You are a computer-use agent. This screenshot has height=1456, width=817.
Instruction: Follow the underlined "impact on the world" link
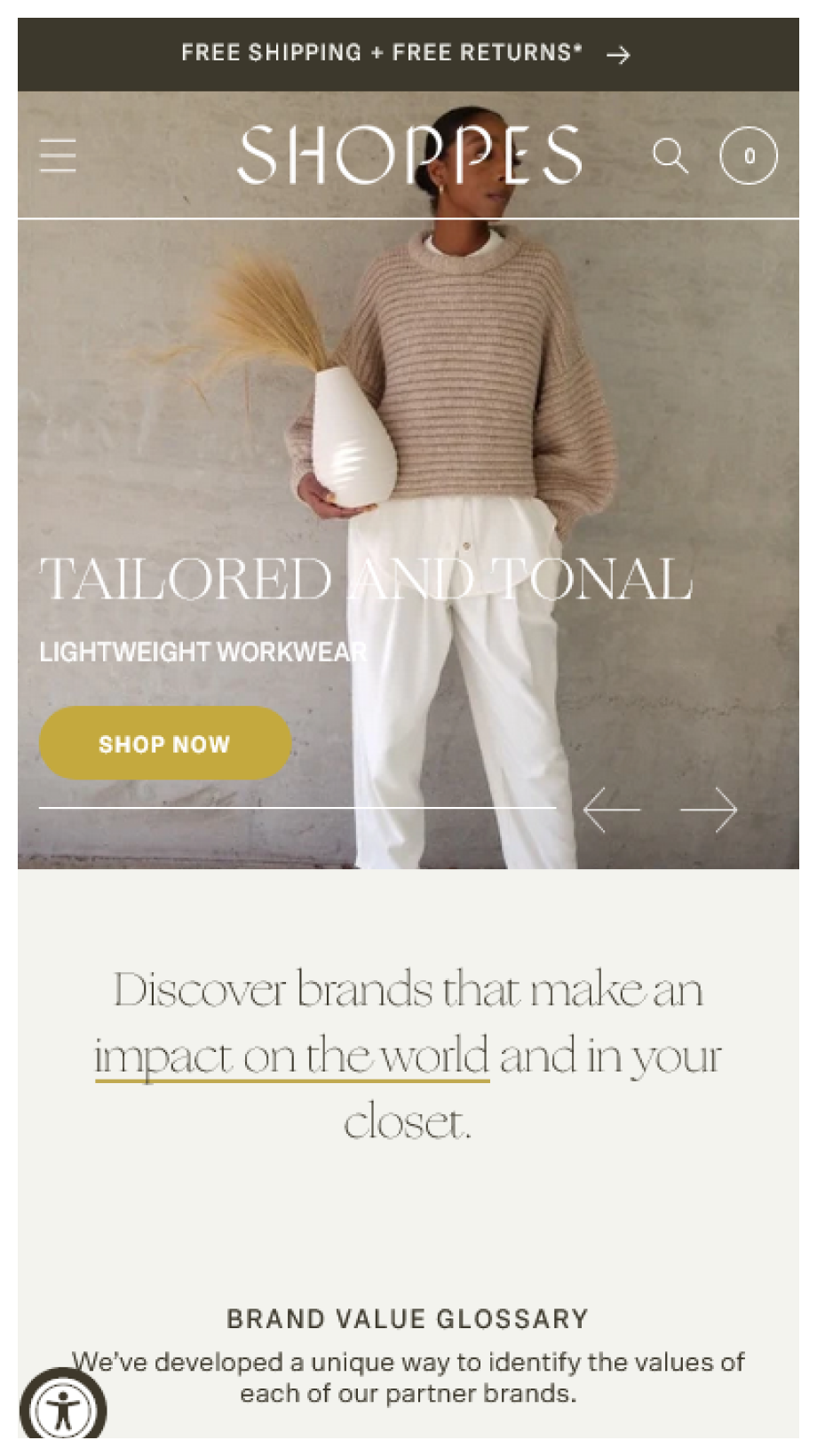[x=292, y=1056]
